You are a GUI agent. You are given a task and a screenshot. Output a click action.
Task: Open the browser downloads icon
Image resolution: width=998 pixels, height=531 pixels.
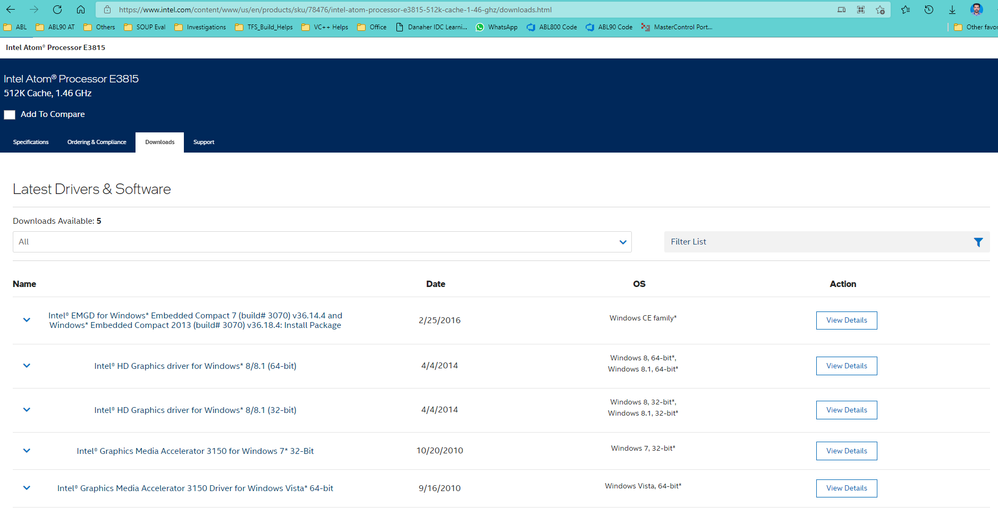click(x=952, y=9)
